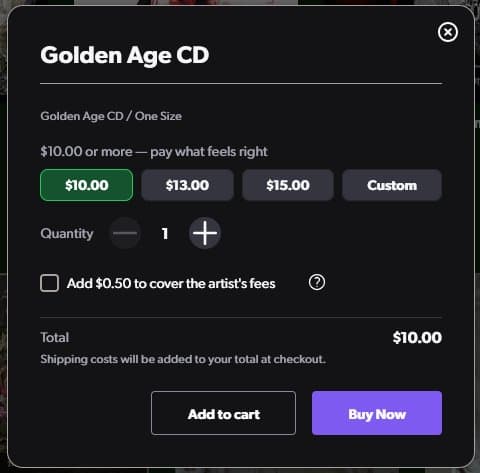Screen dimensions: 480x473
Task: Click the "Add $0.50 to cover the artist's fees" label
Action: click(x=171, y=284)
